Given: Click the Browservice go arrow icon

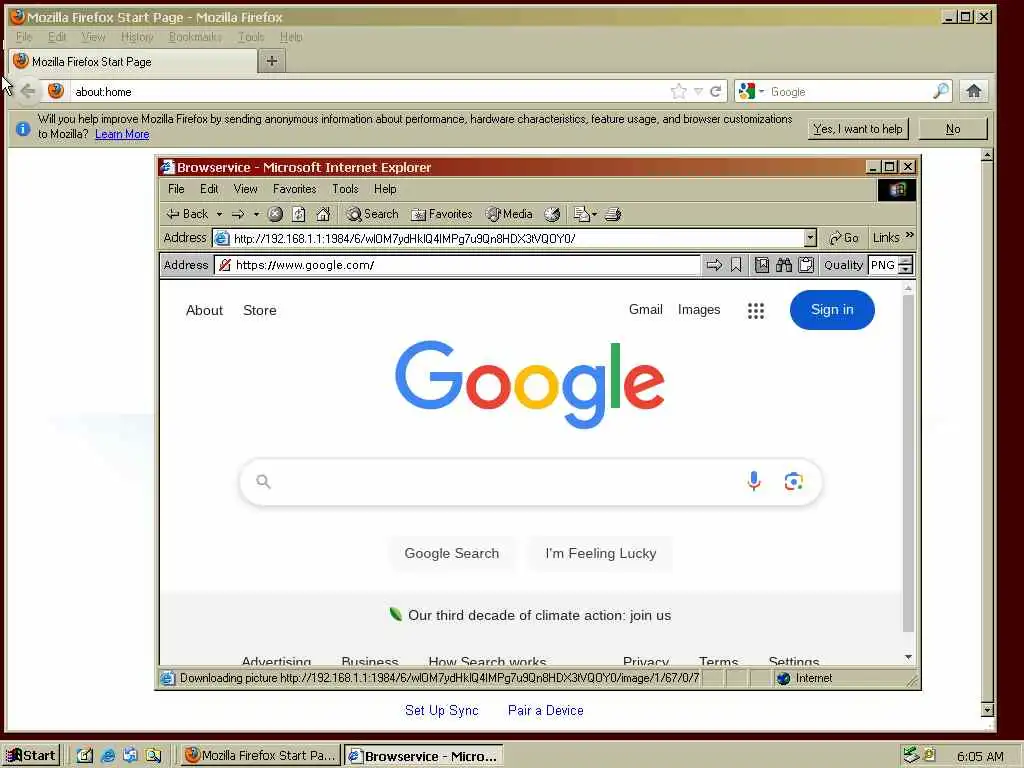Looking at the screenshot, I should click(x=714, y=265).
